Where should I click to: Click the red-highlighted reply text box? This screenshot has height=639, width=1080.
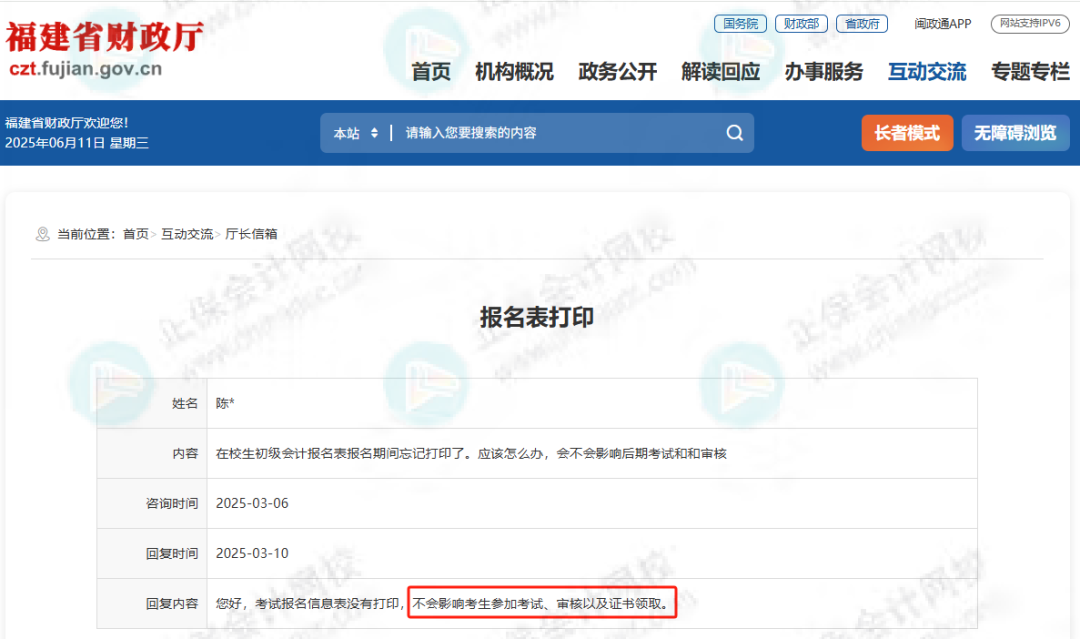point(540,603)
